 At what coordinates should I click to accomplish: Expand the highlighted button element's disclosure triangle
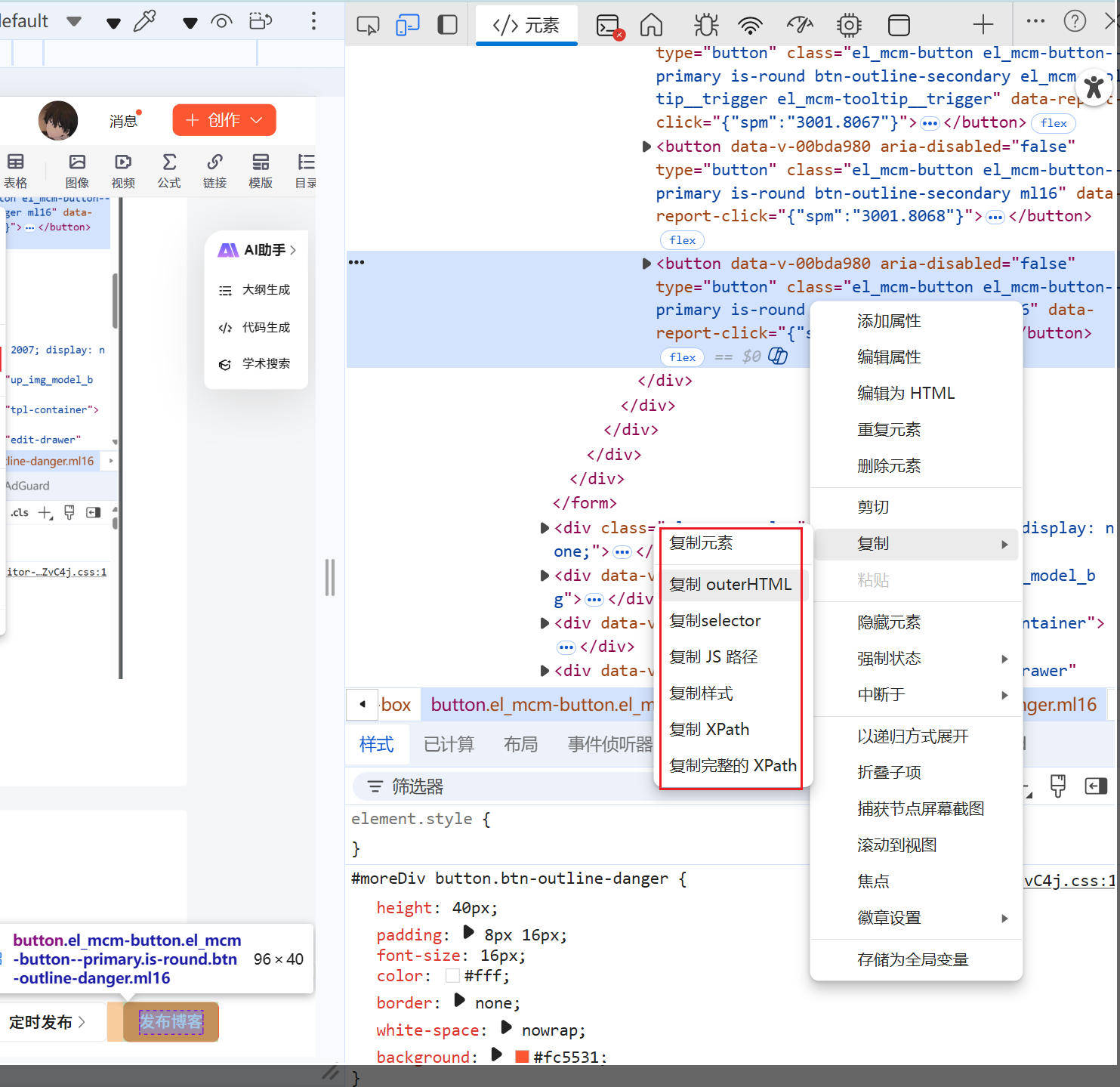coord(646,263)
